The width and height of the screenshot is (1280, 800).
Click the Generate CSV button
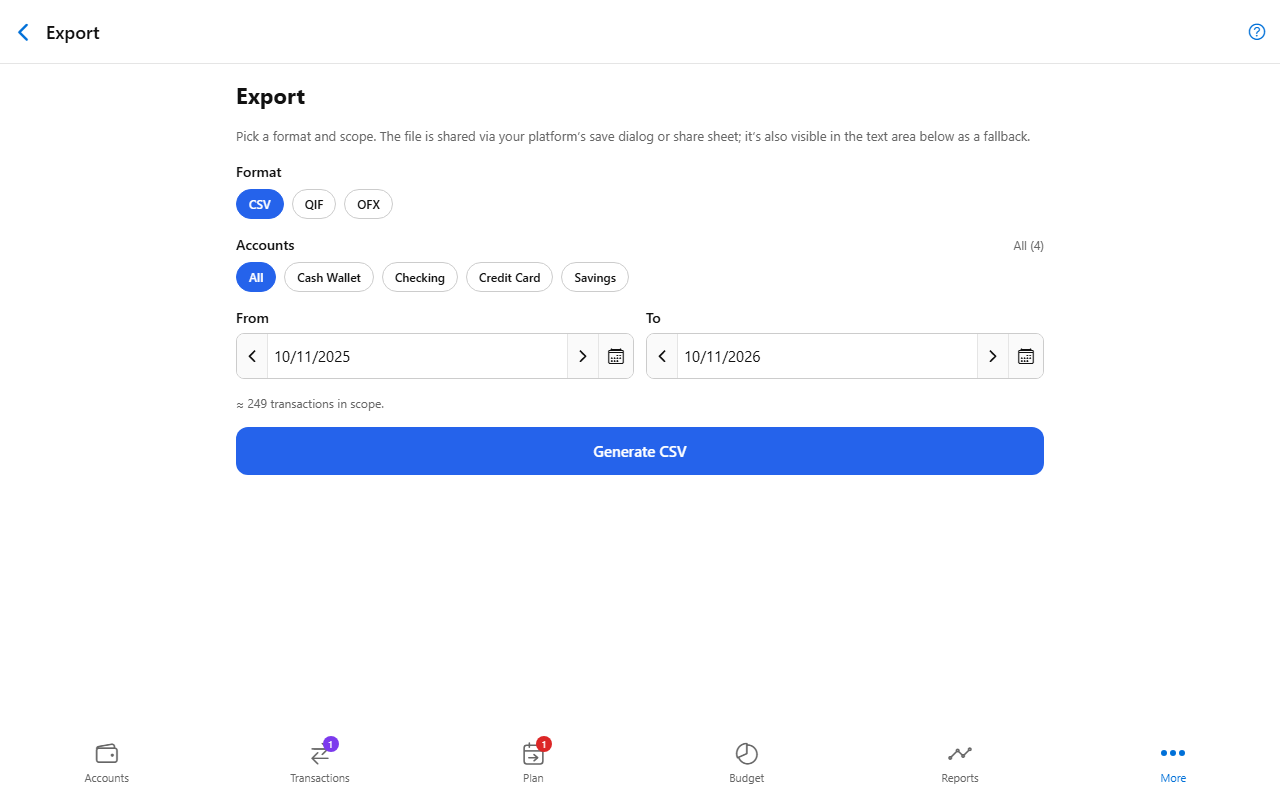point(640,451)
